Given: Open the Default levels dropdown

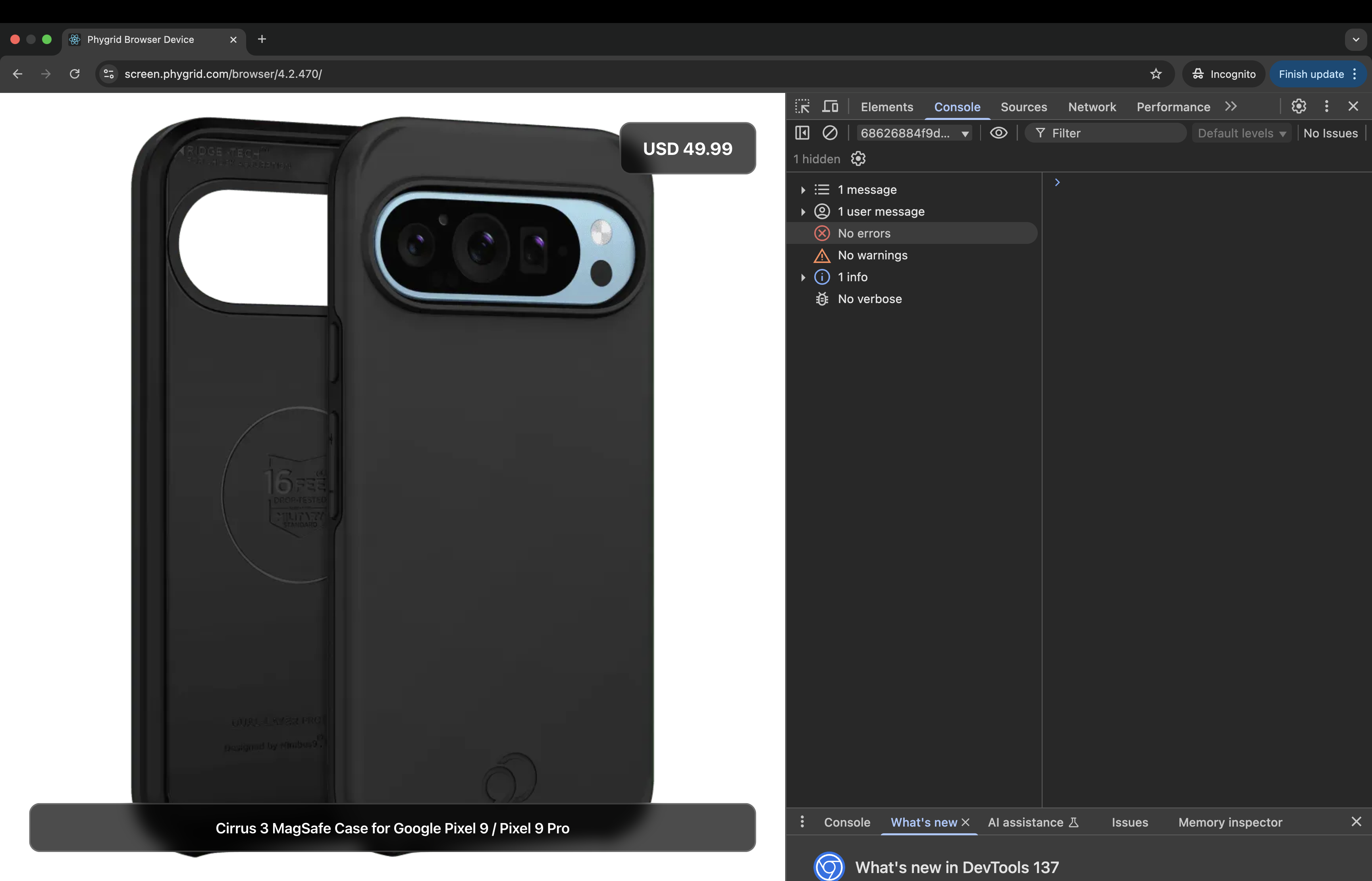Looking at the screenshot, I should (1242, 133).
